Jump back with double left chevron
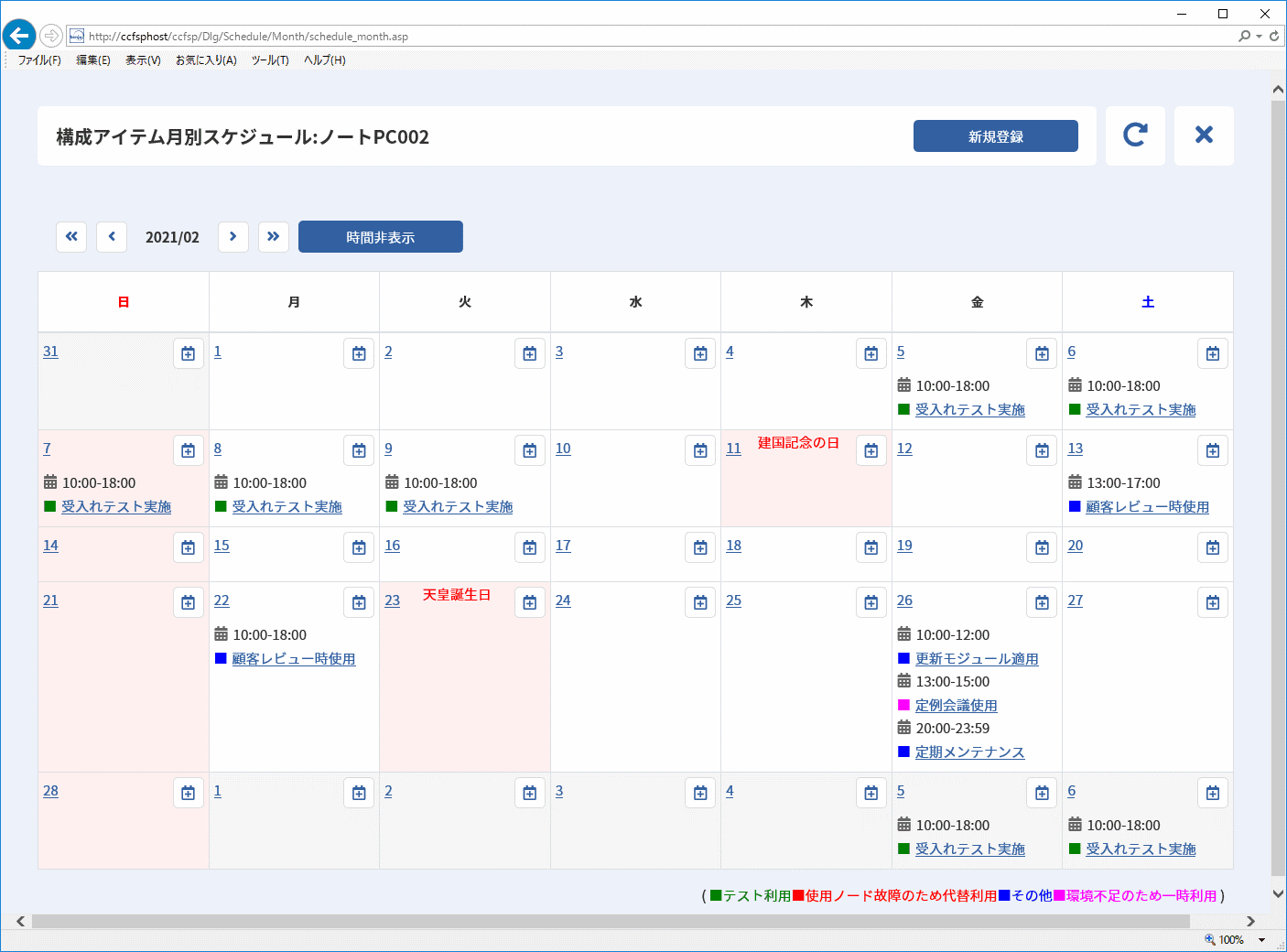The image size is (1287, 952). 71,236
